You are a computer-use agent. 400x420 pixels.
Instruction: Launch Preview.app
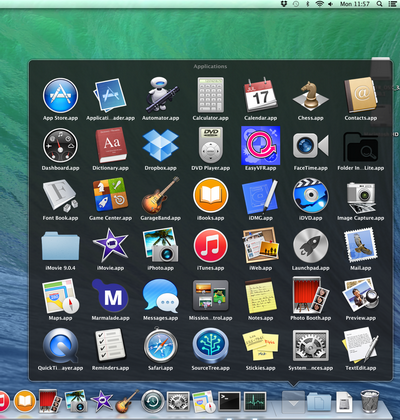361,295
